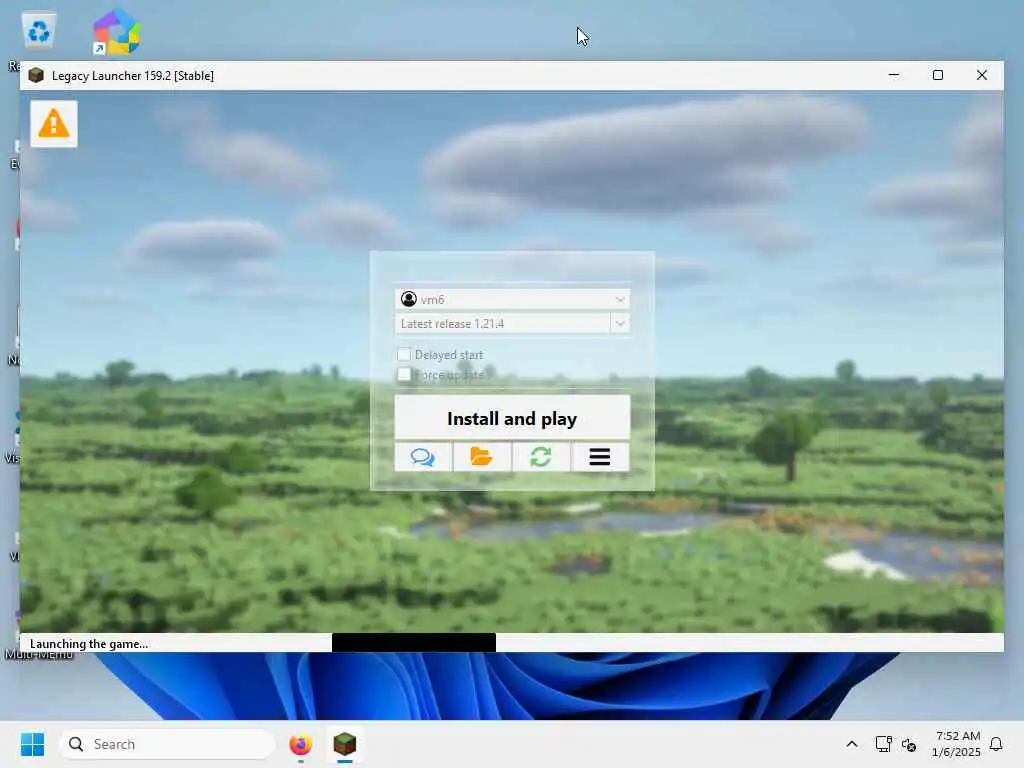The width and height of the screenshot is (1024, 768).
Task: Open the Recycle Bin desktop icon
Action: pos(39,31)
